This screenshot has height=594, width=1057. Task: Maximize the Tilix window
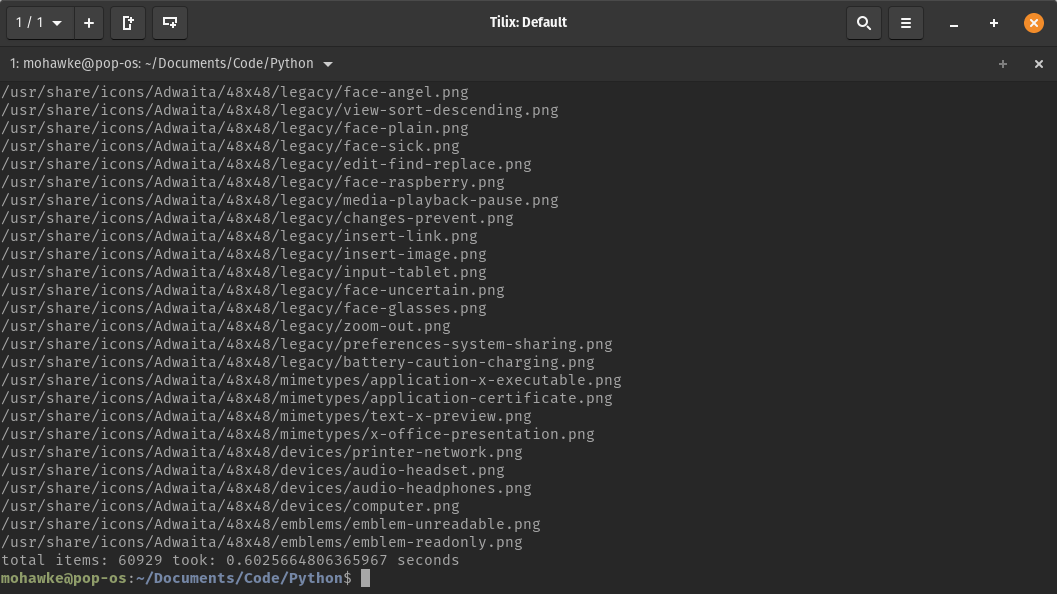point(994,23)
